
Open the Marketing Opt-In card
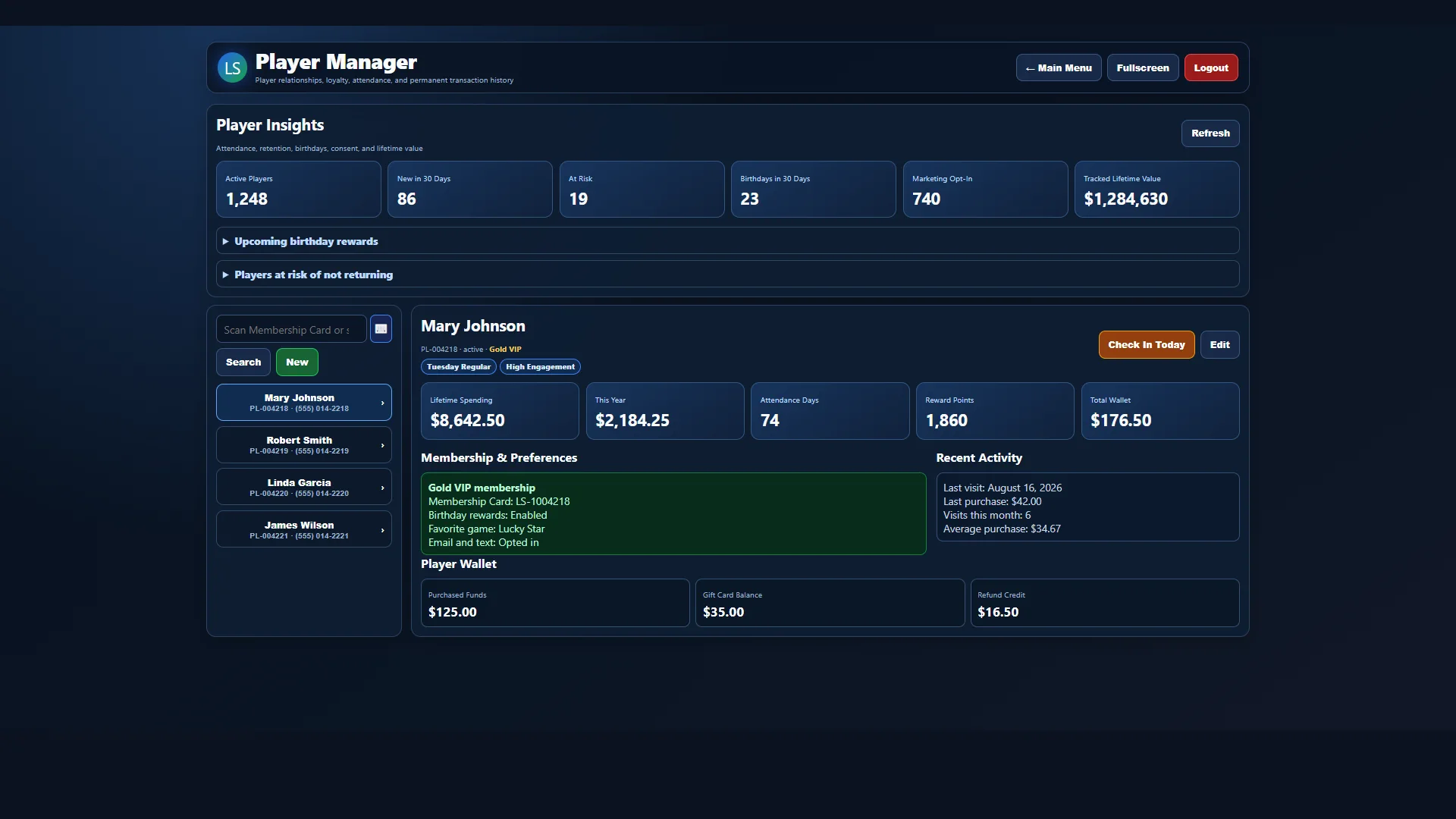[986, 190]
